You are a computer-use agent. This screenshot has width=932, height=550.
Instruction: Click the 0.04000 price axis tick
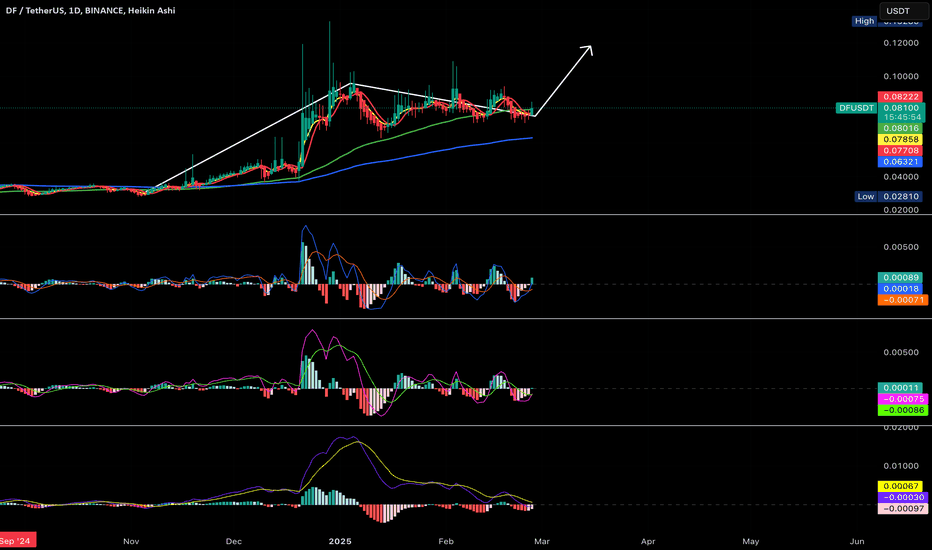[x=901, y=177]
